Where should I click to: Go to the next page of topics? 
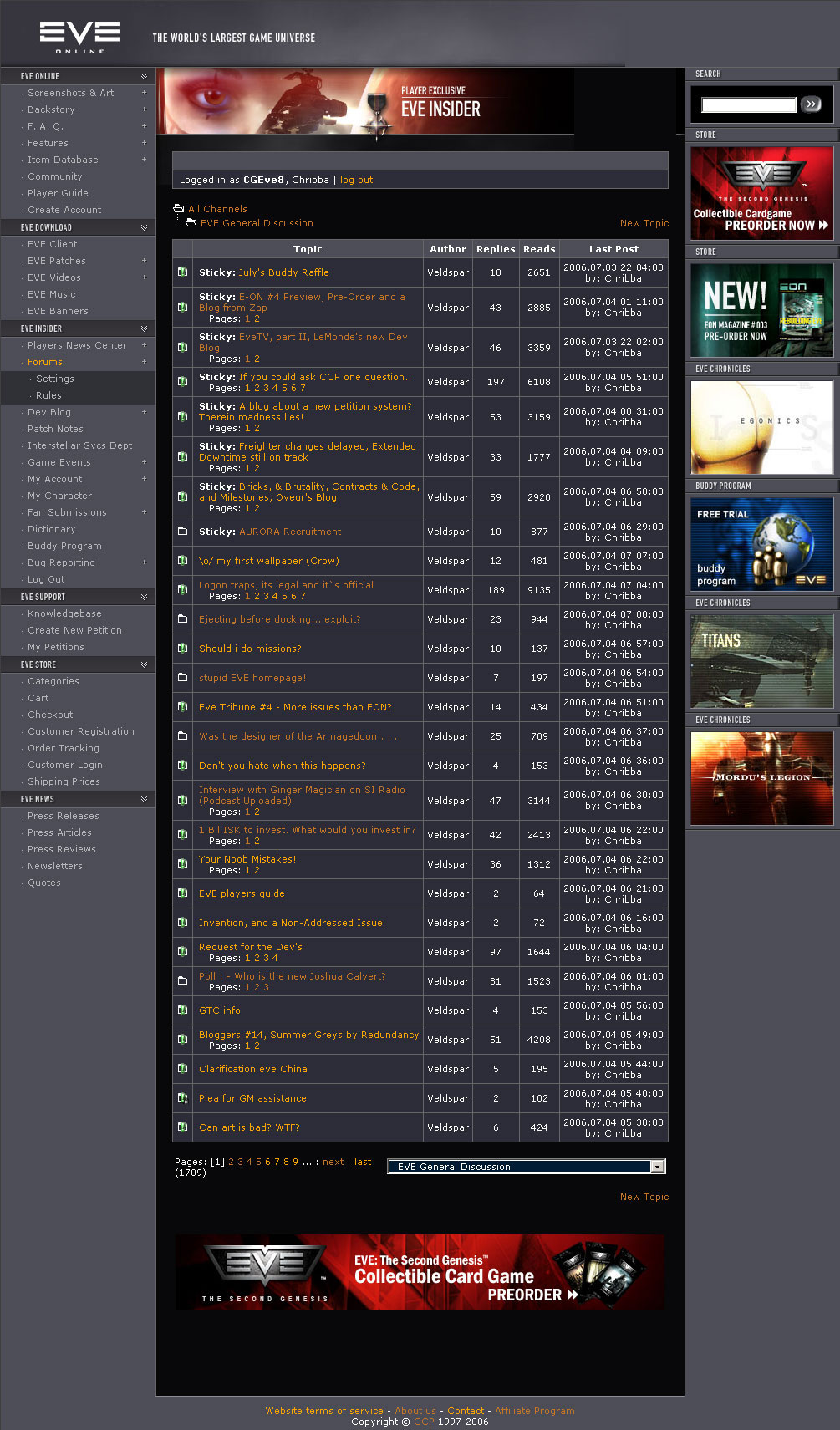(x=333, y=1162)
